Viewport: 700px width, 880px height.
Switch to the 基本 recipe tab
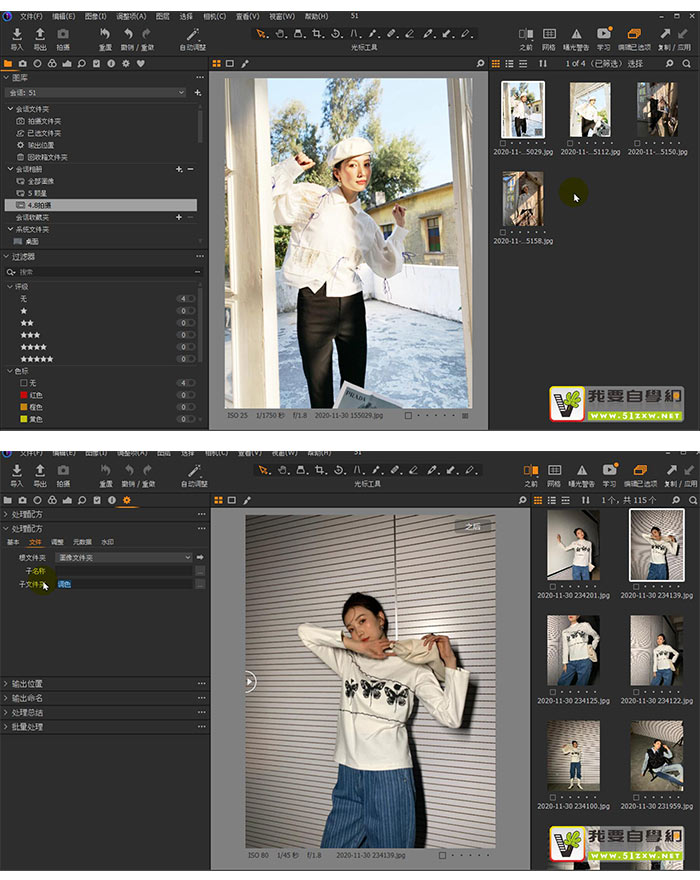point(13,542)
